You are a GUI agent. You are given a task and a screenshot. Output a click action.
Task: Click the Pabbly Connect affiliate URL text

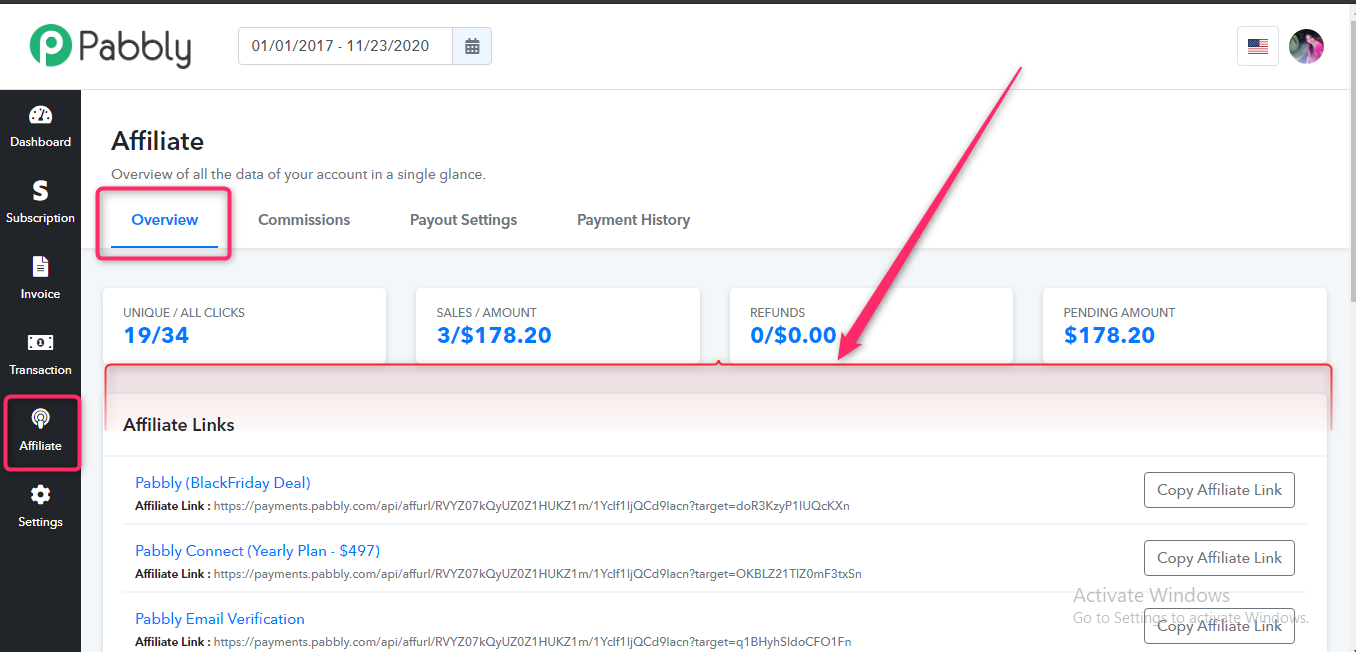pos(537,574)
